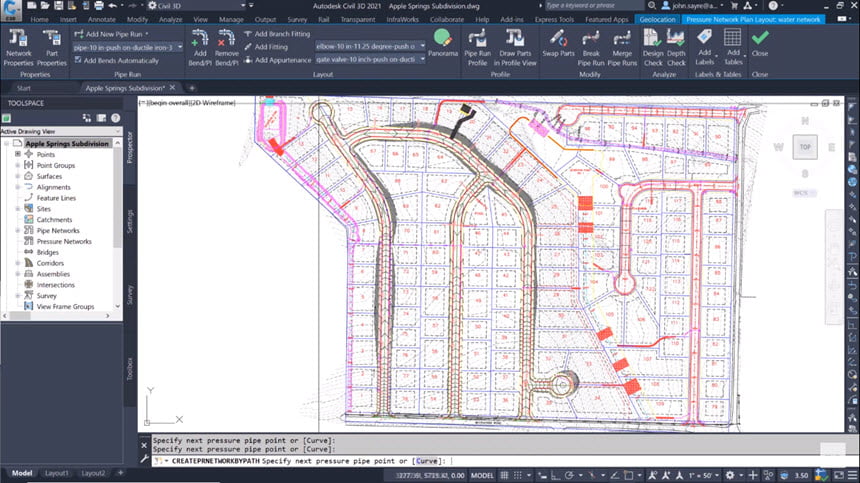Image resolution: width=860 pixels, height=483 pixels.
Task: Click the Add Labels icon
Action: [704, 37]
